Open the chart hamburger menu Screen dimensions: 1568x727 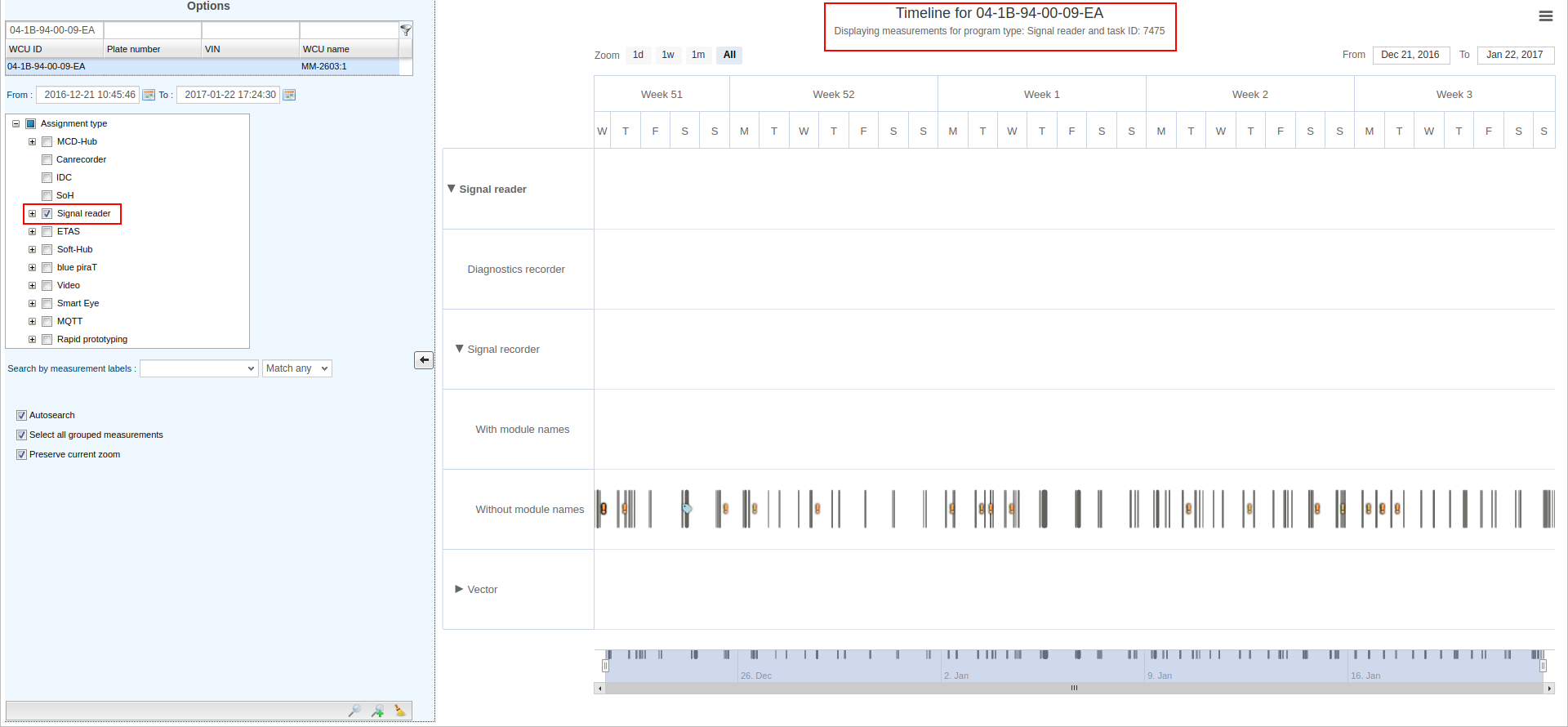pos(1545,16)
